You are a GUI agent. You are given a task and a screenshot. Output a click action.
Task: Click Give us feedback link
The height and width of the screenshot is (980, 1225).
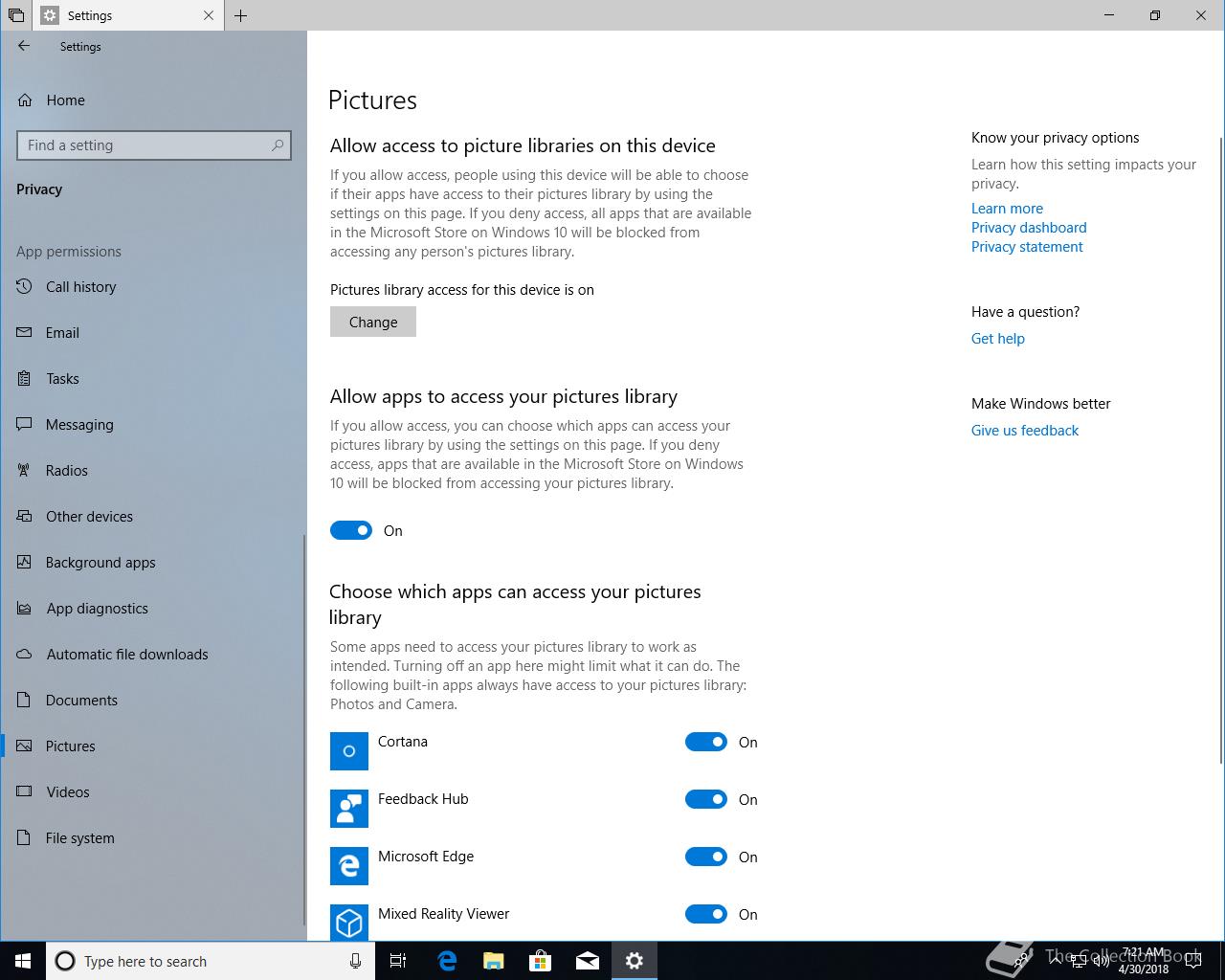tap(1025, 431)
